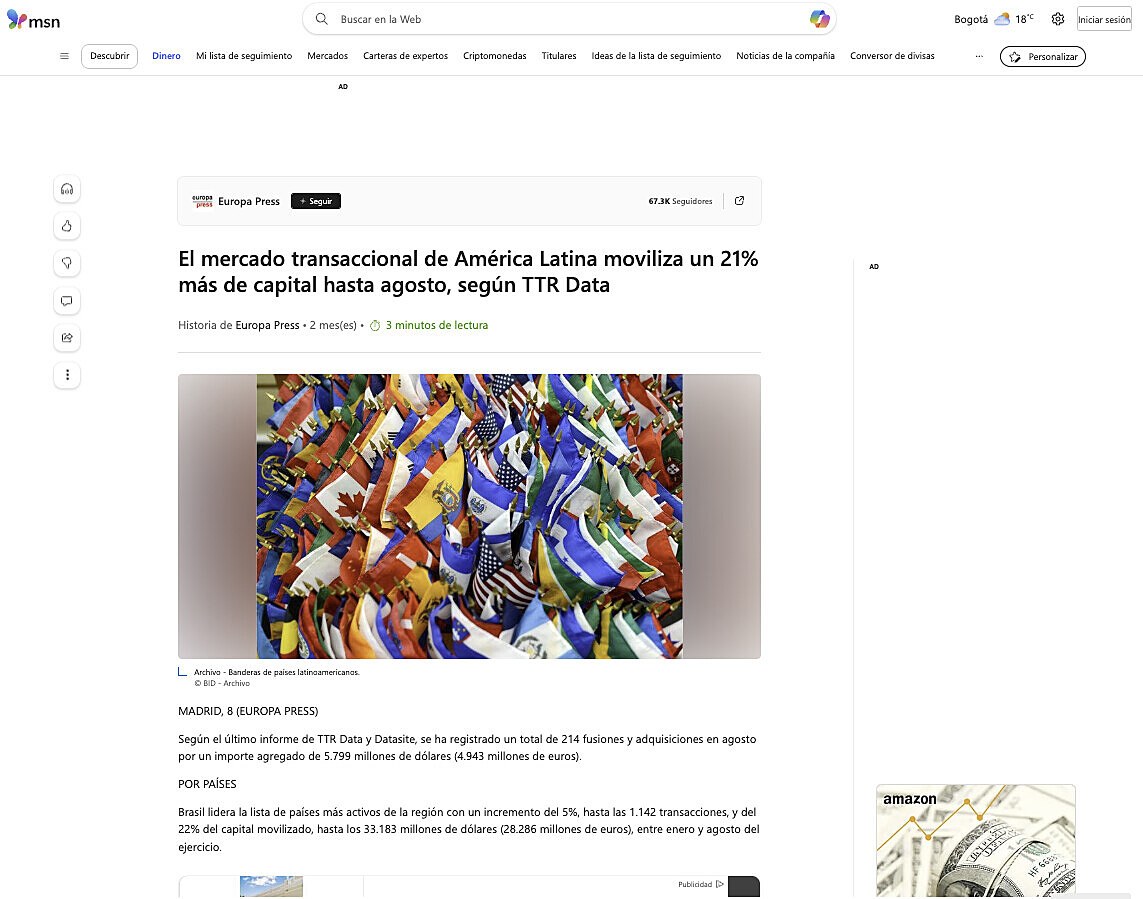Open the hamburger navigation menu
Image resolution: width=1143 pixels, height=899 pixels.
64,56
